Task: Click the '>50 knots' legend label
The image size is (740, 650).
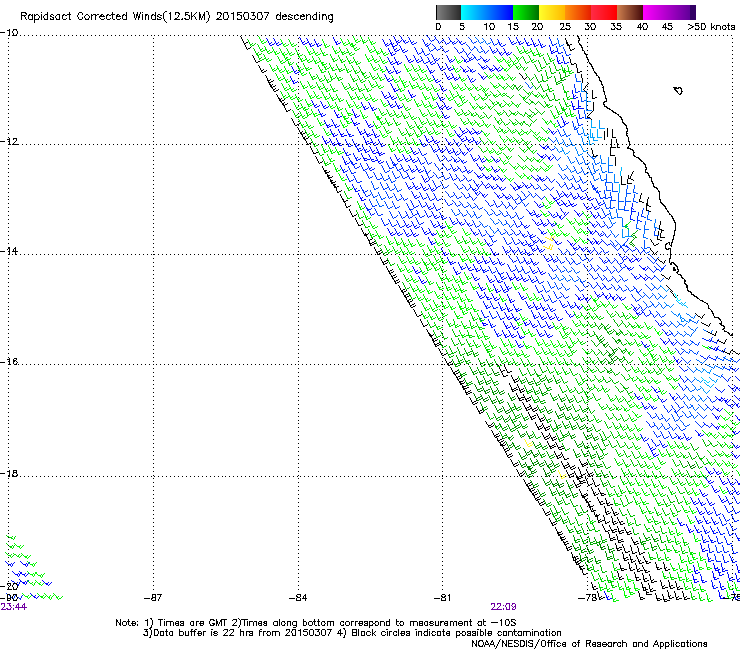Action: point(711,26)
